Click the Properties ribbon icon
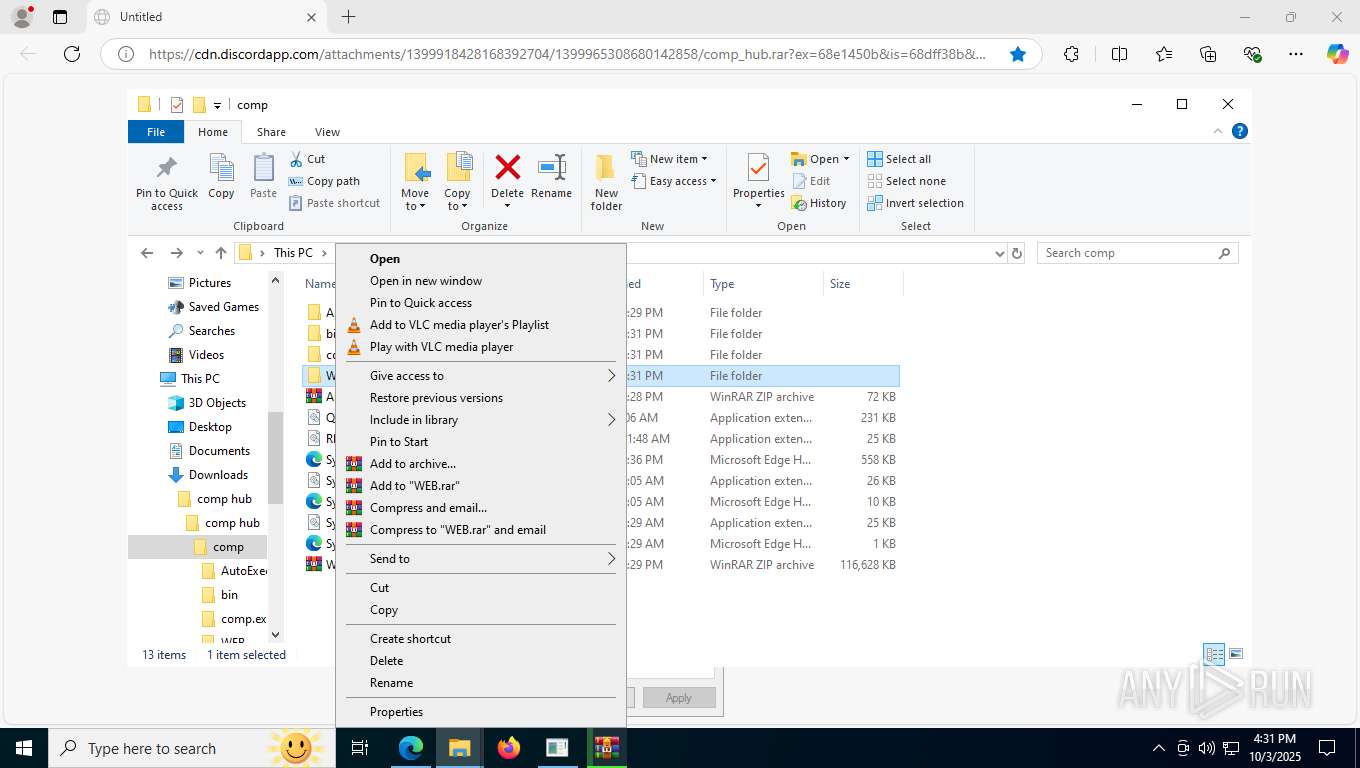 coord(758,182)
